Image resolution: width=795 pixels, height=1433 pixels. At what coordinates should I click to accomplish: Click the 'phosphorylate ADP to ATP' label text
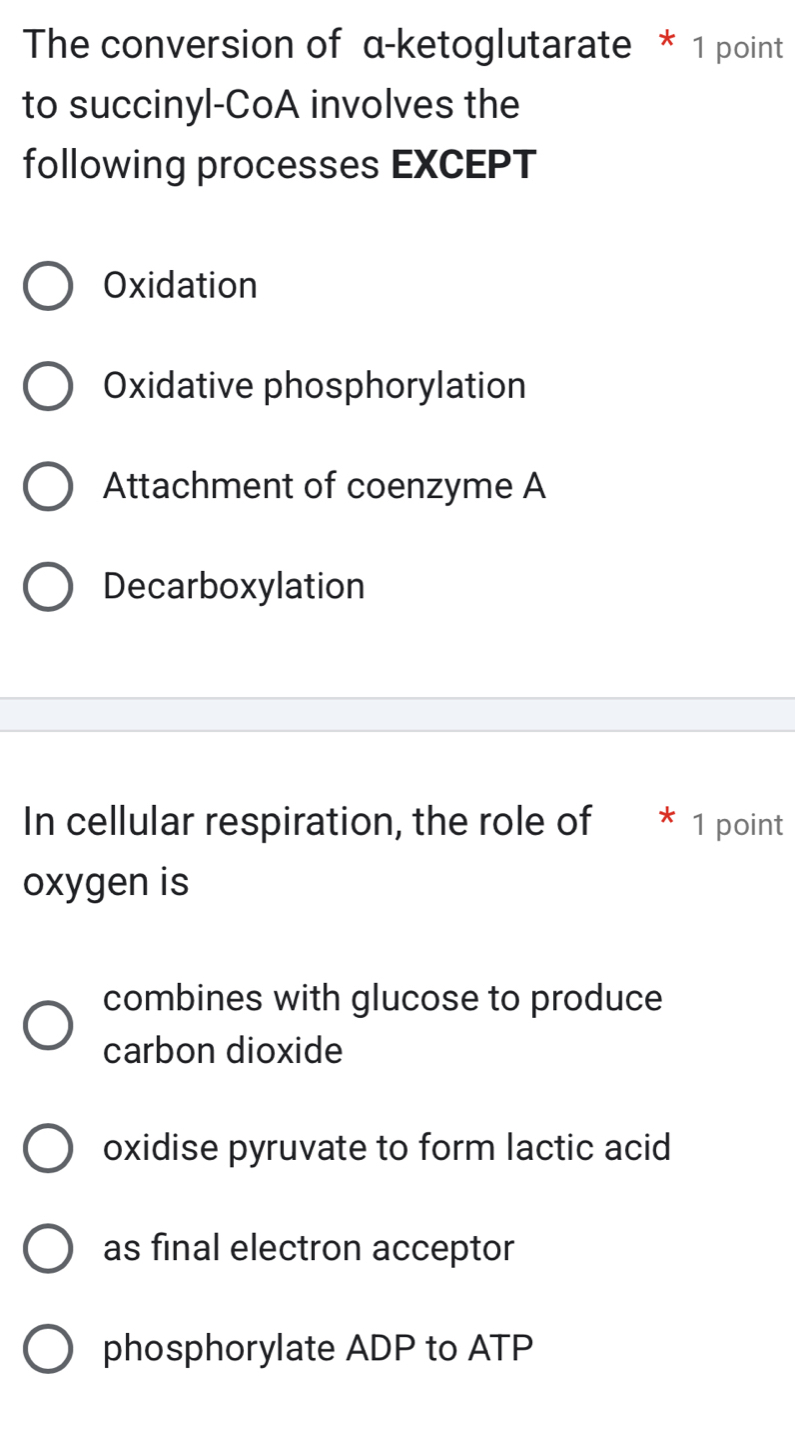pos(318,1348)
